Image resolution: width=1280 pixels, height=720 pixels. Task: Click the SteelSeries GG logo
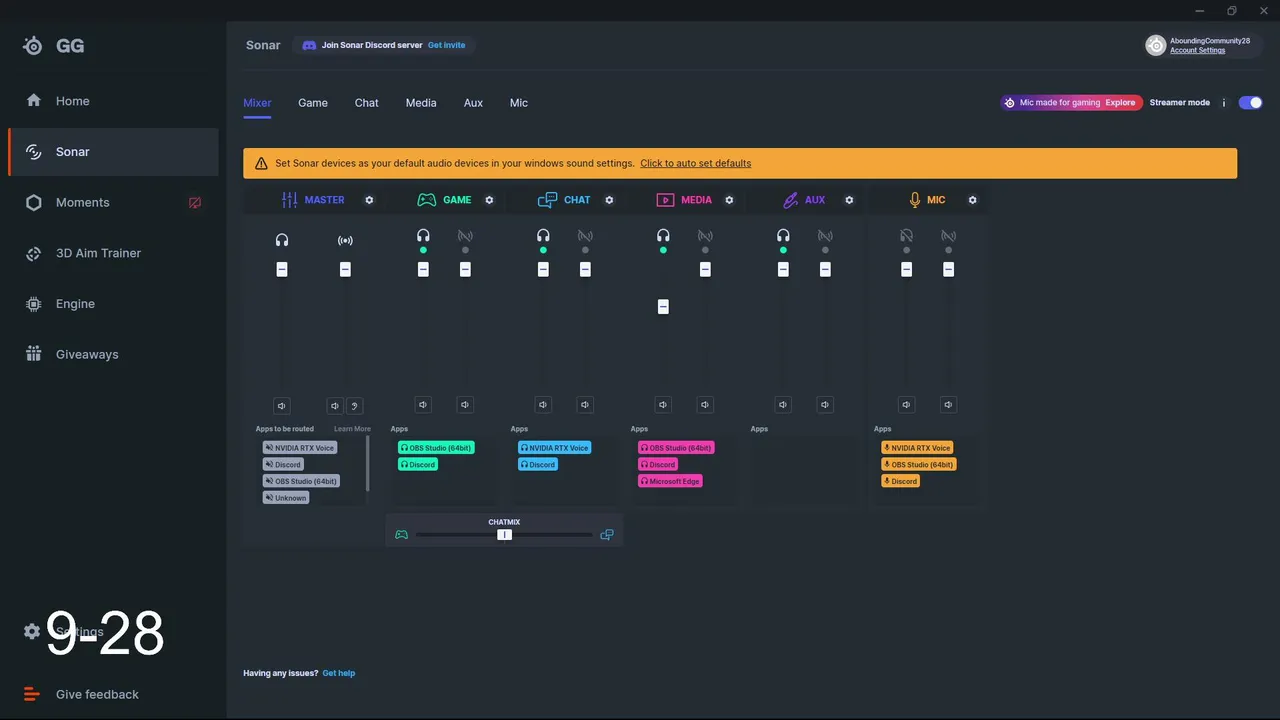54,46
